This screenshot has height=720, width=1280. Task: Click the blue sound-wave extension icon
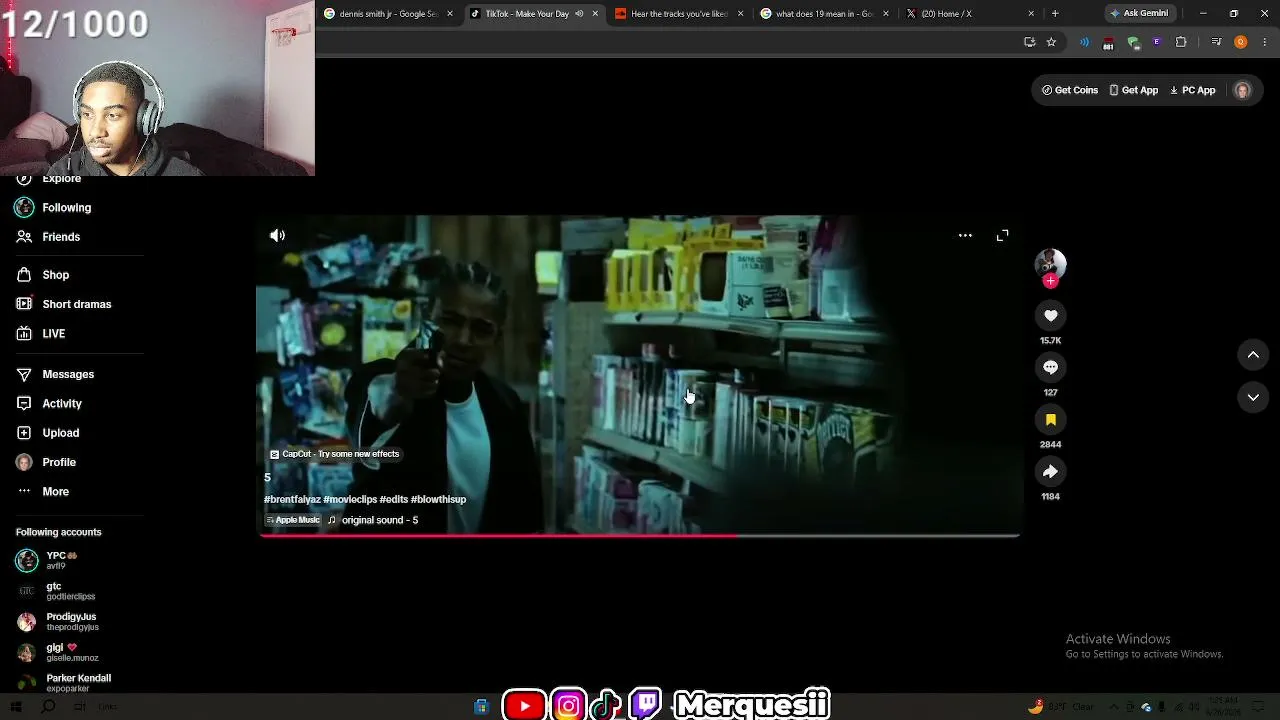tap(1084, 42)
